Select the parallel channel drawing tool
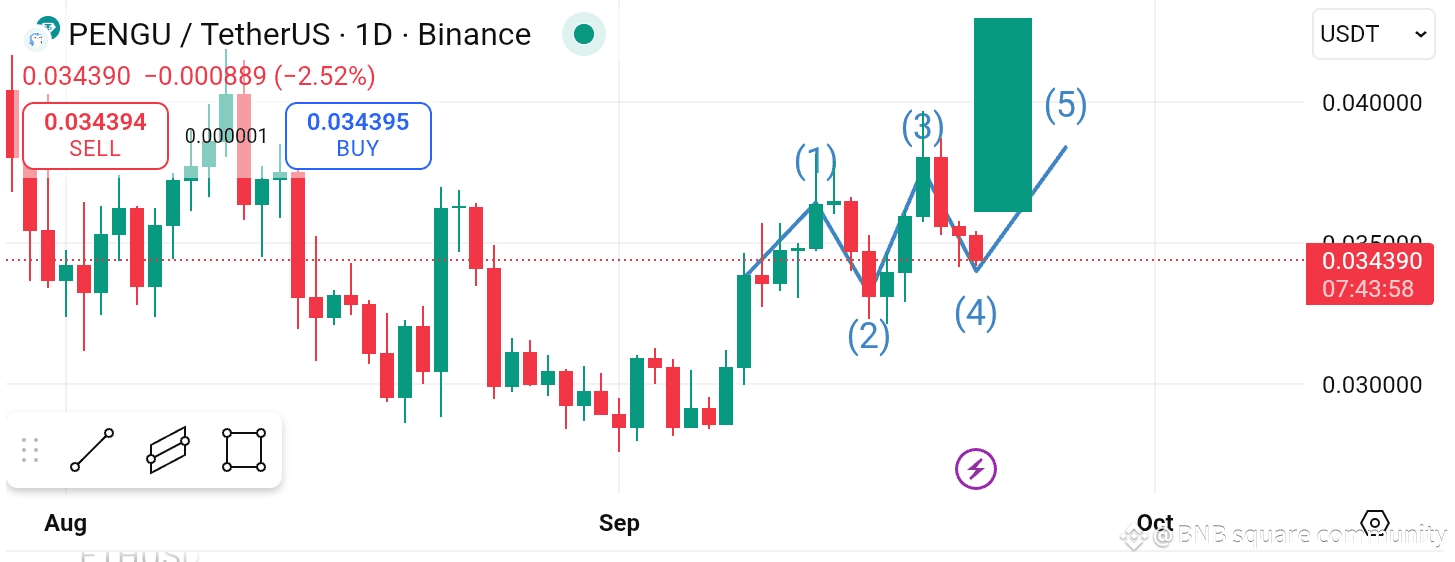This screenshot has width=1455, height=562. tap(168, 451)
